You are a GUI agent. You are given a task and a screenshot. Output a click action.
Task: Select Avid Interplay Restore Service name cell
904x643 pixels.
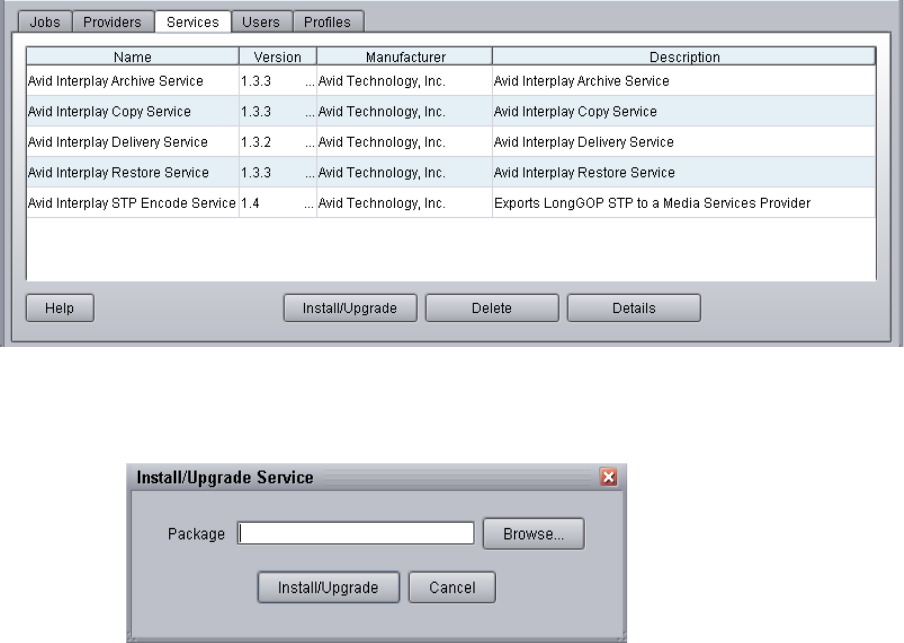tap(133, 172)
